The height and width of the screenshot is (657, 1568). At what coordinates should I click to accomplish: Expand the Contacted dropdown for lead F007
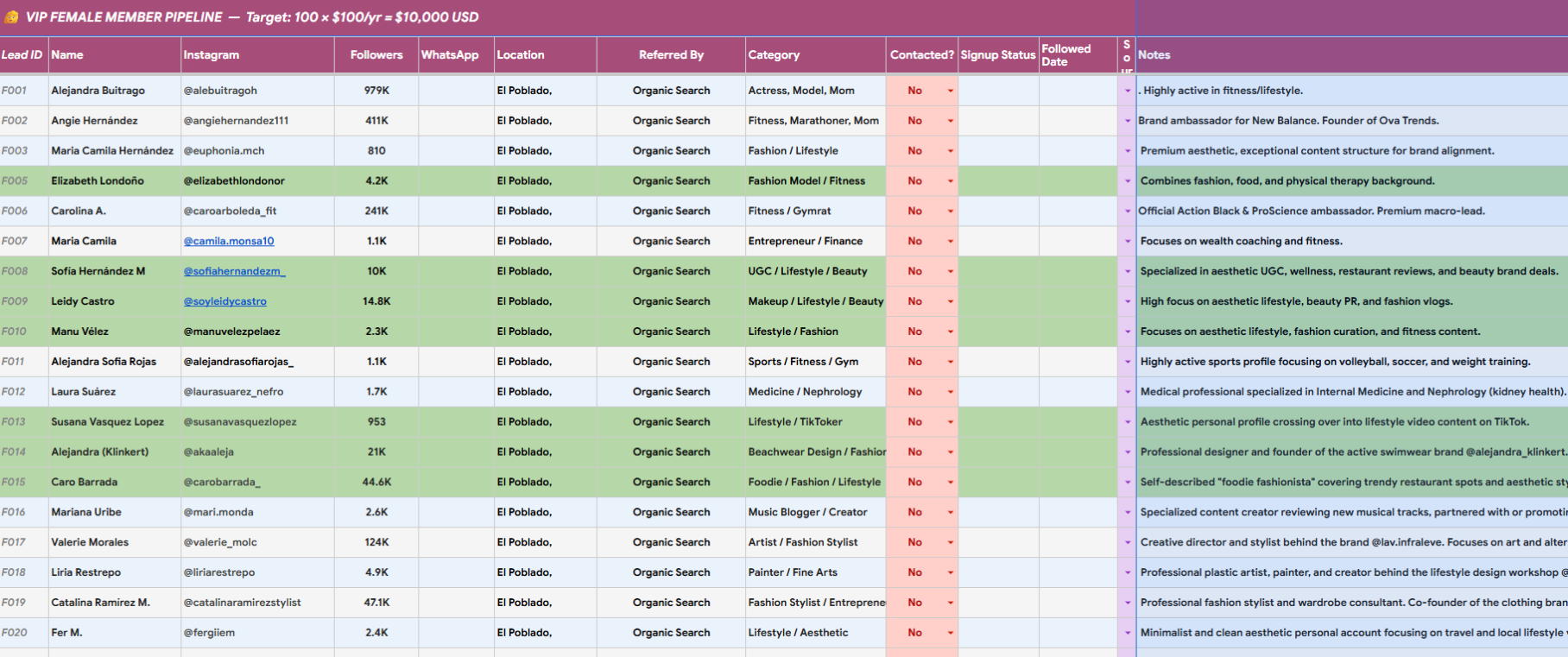951,242
